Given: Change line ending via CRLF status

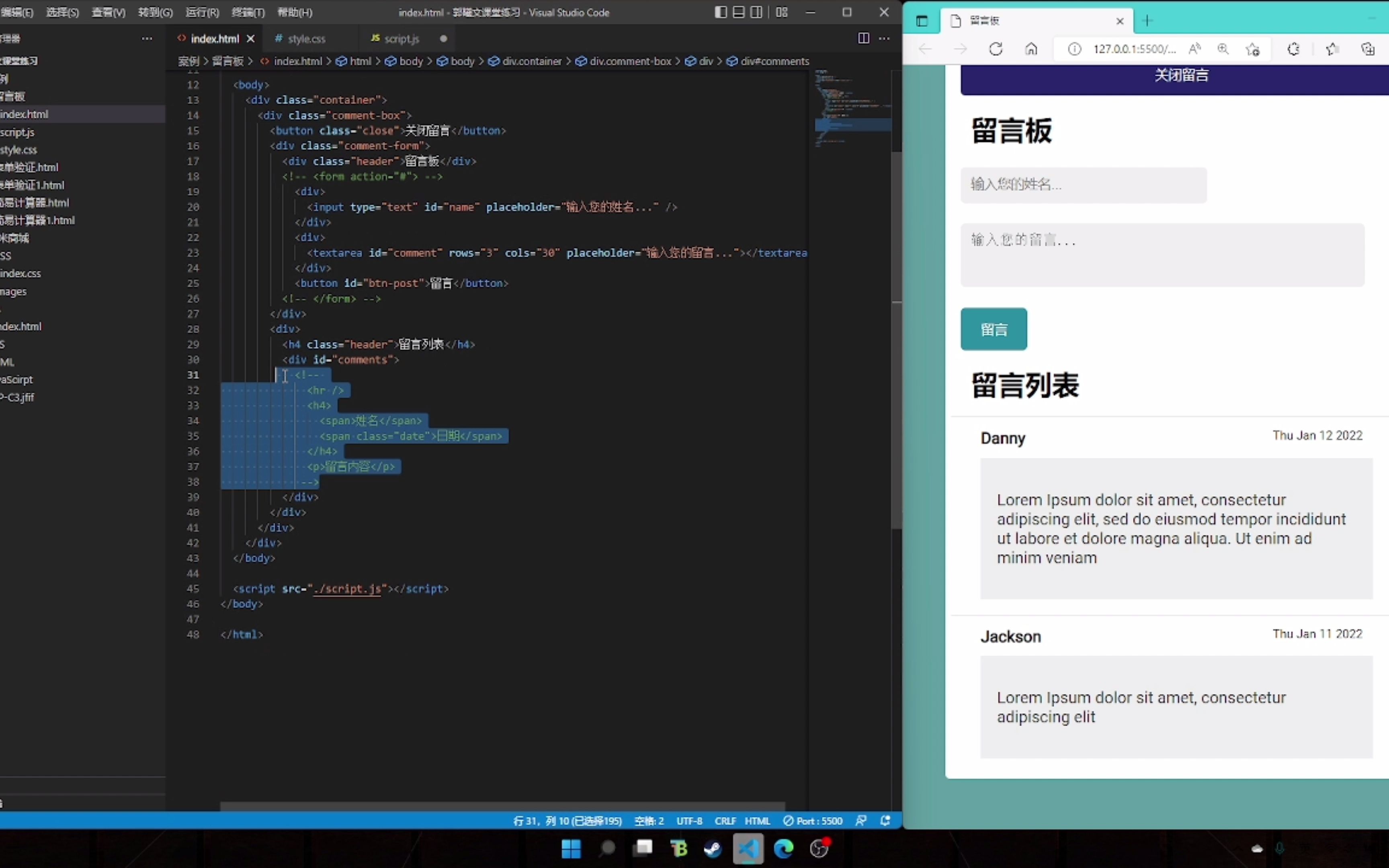Looking at the screenshot, I should [x=725, y=821].
